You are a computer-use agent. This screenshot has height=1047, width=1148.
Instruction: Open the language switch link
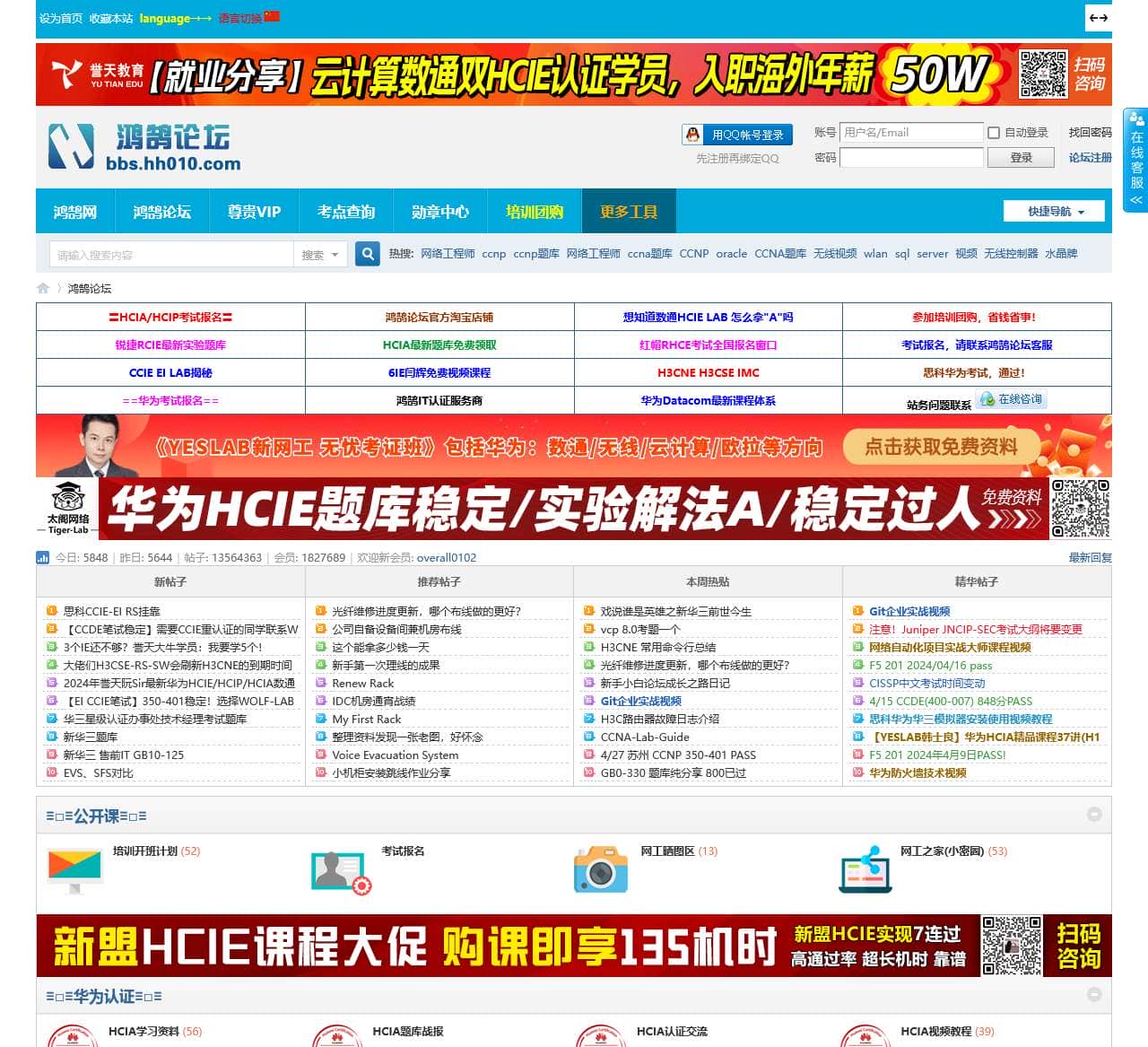tap(240, 18)
